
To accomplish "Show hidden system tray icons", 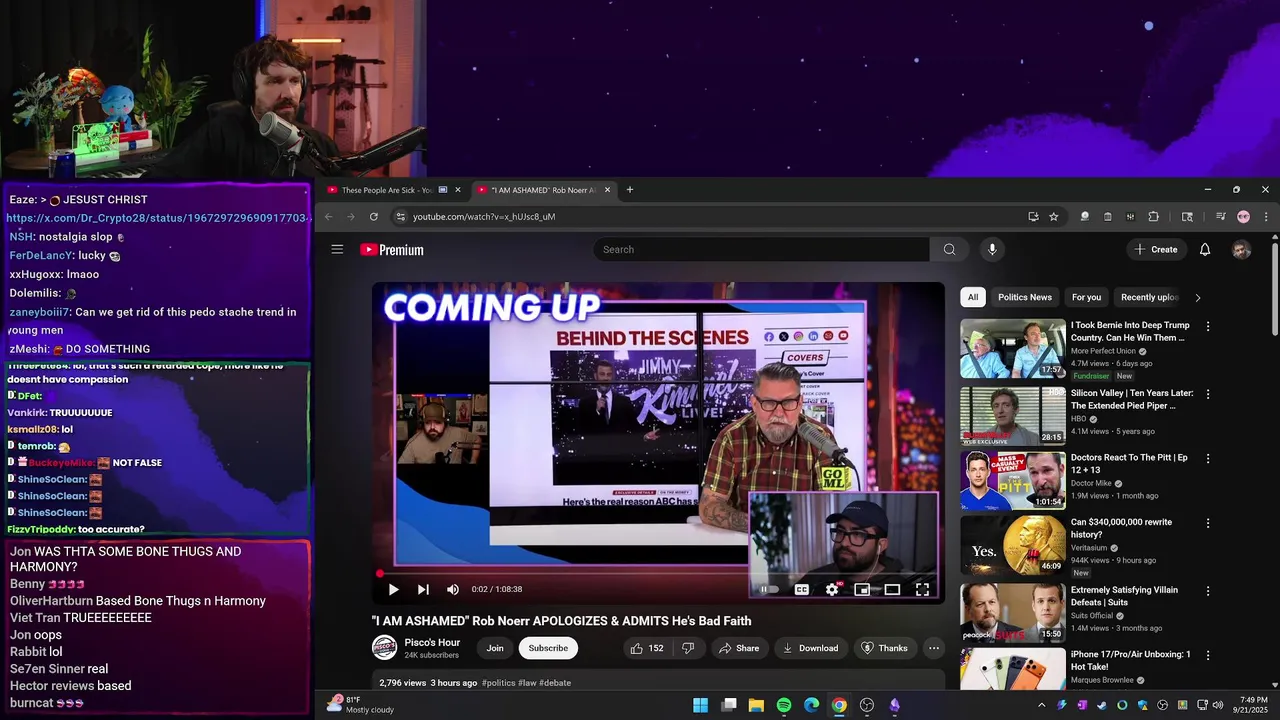I will point(1041,705).
